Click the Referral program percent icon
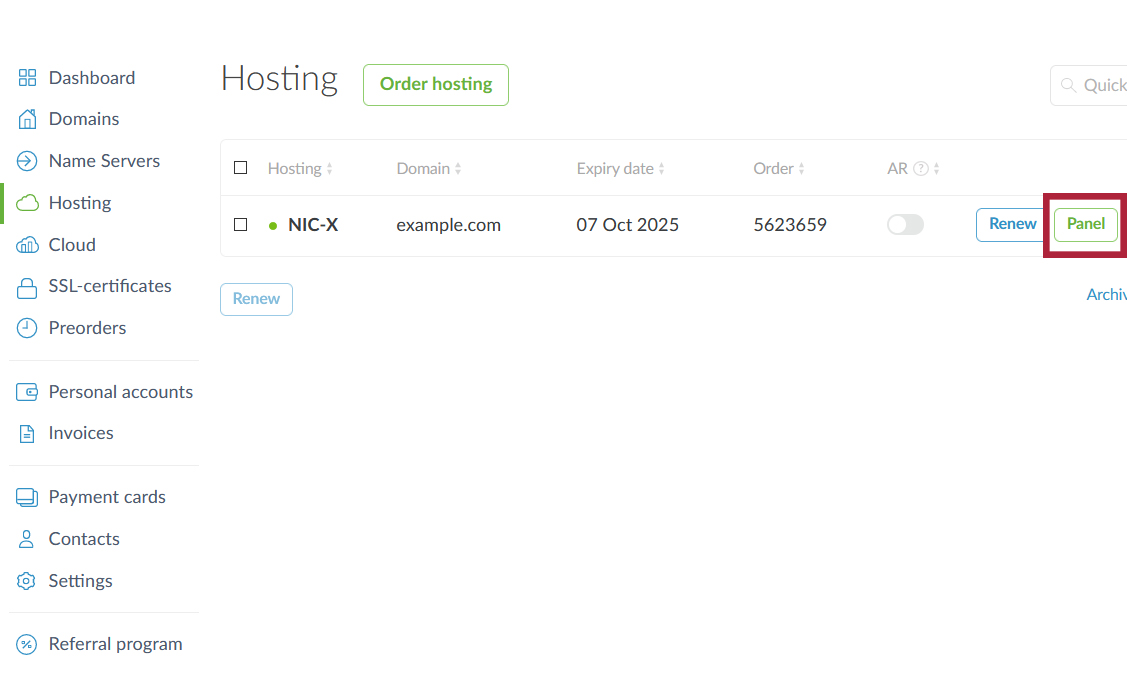The width and height of the screenshot is (1127, 675). (x=28, y=644)
